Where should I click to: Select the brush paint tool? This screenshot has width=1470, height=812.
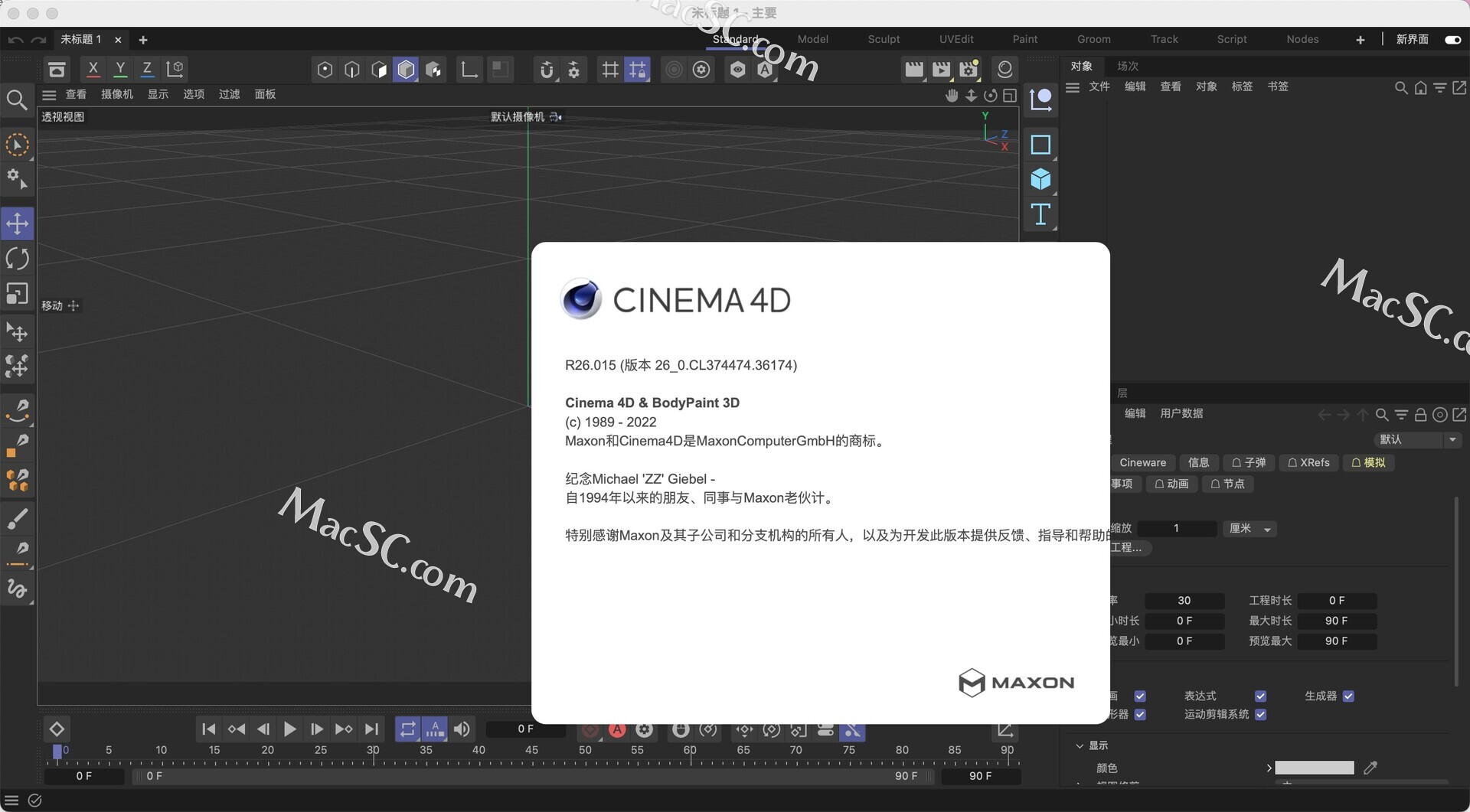click(17, 518)
